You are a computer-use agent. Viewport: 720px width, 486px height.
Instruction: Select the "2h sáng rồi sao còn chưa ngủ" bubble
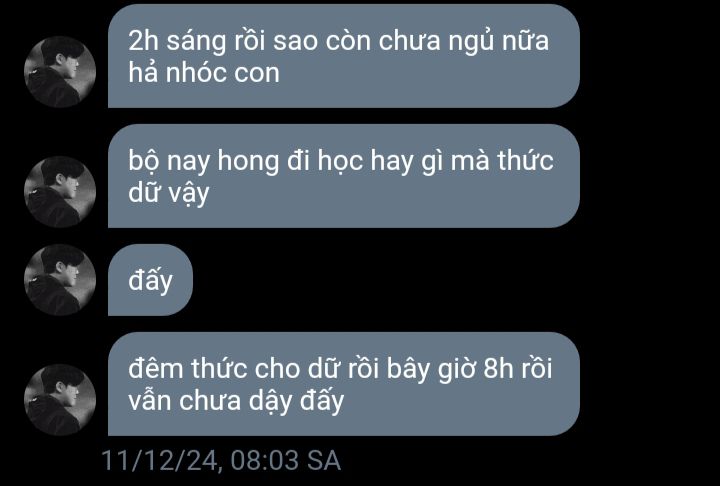point(343,56)
